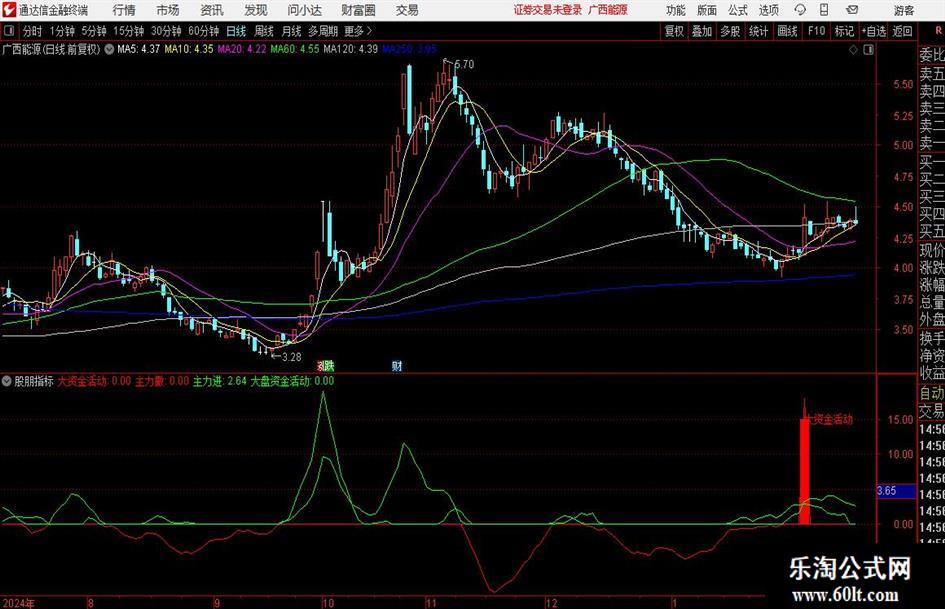Screen dimensions: 945x609
Task: Click the 3.28 low price label
Action: [292, 357]
